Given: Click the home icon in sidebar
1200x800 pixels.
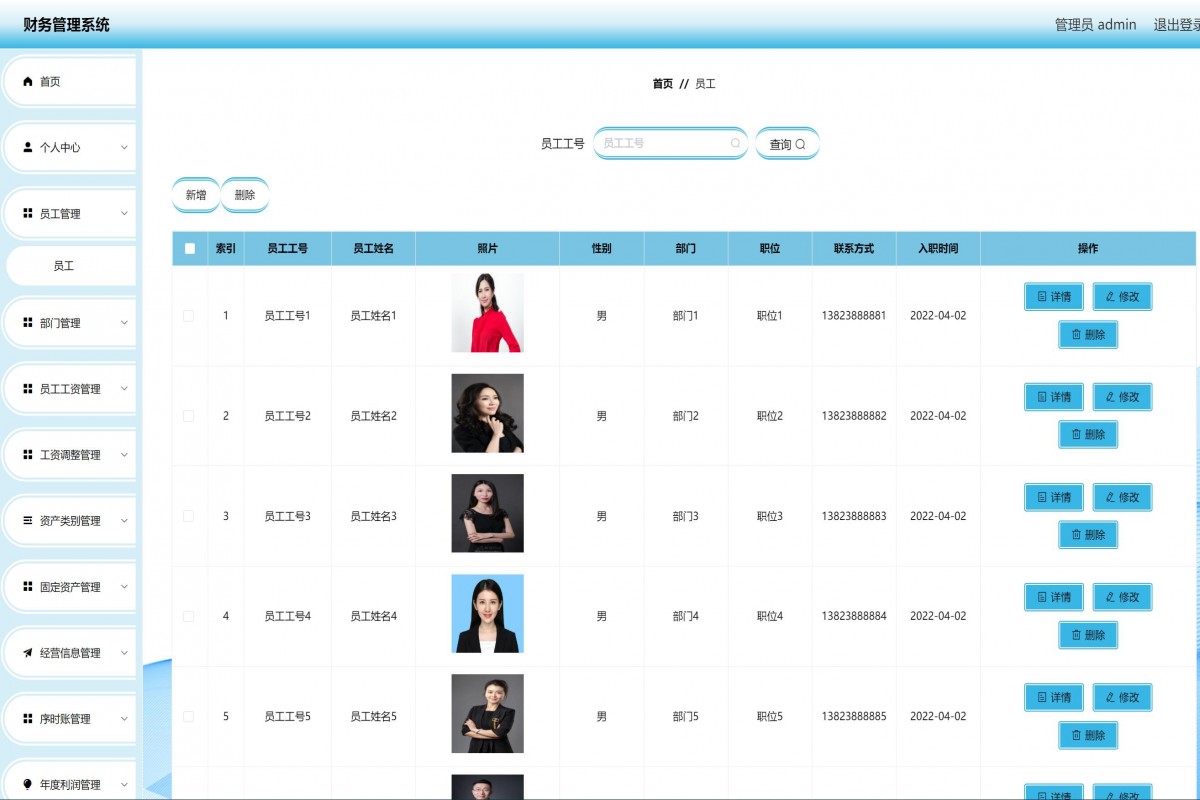Looking at the screenshot, I should click(x=28, y=82).
